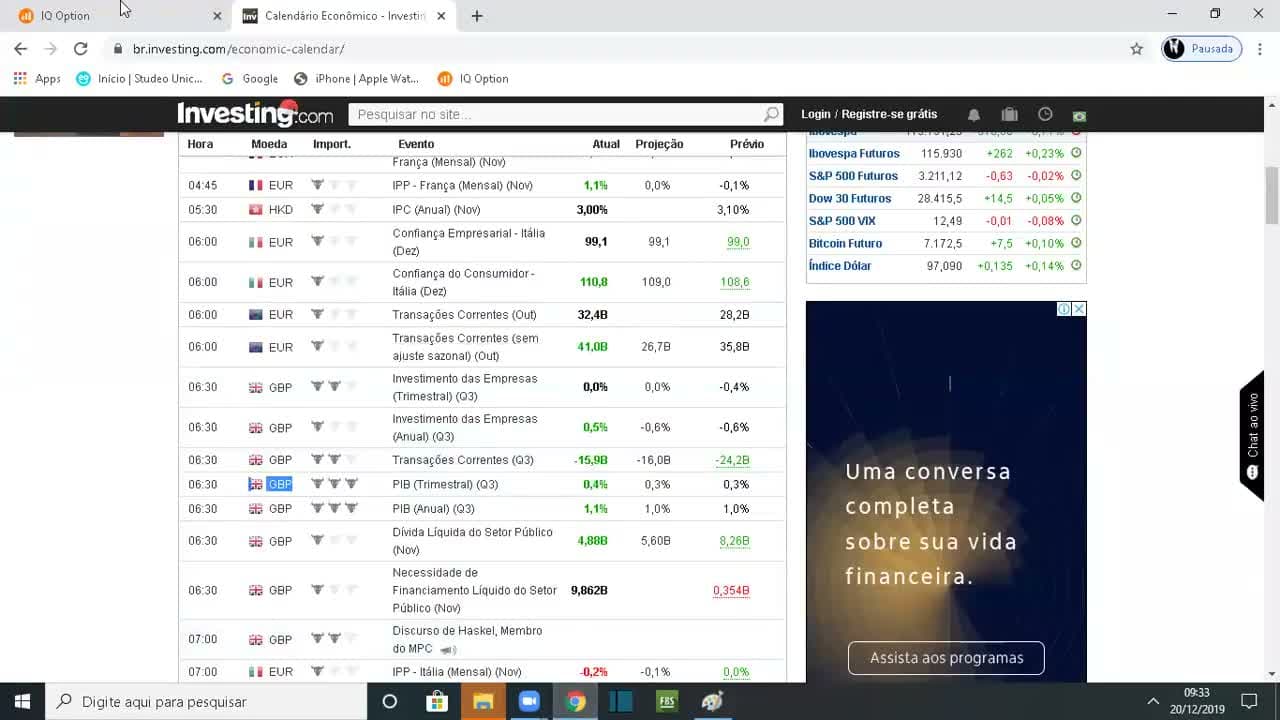Click the highlighted GBP currency text
Viewport: 1280px width, 720px height.
pos(279,484)
